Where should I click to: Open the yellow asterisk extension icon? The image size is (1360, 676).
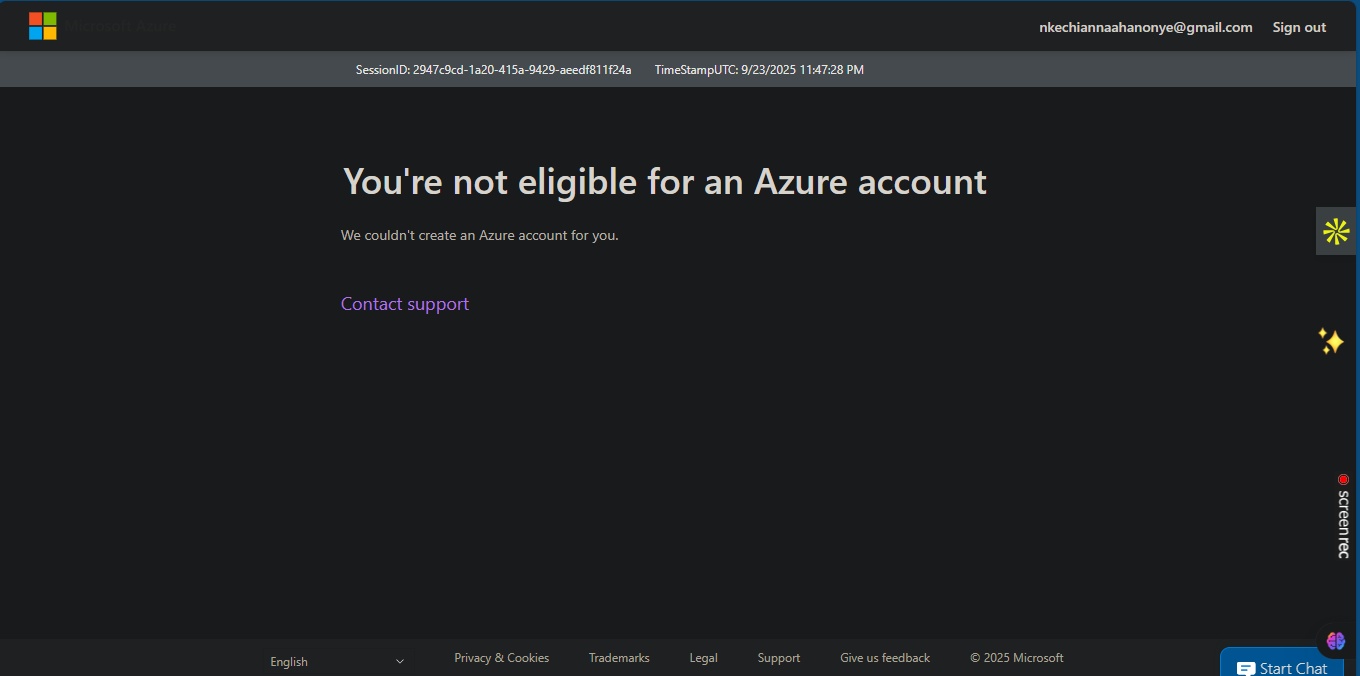[1336, 231]
